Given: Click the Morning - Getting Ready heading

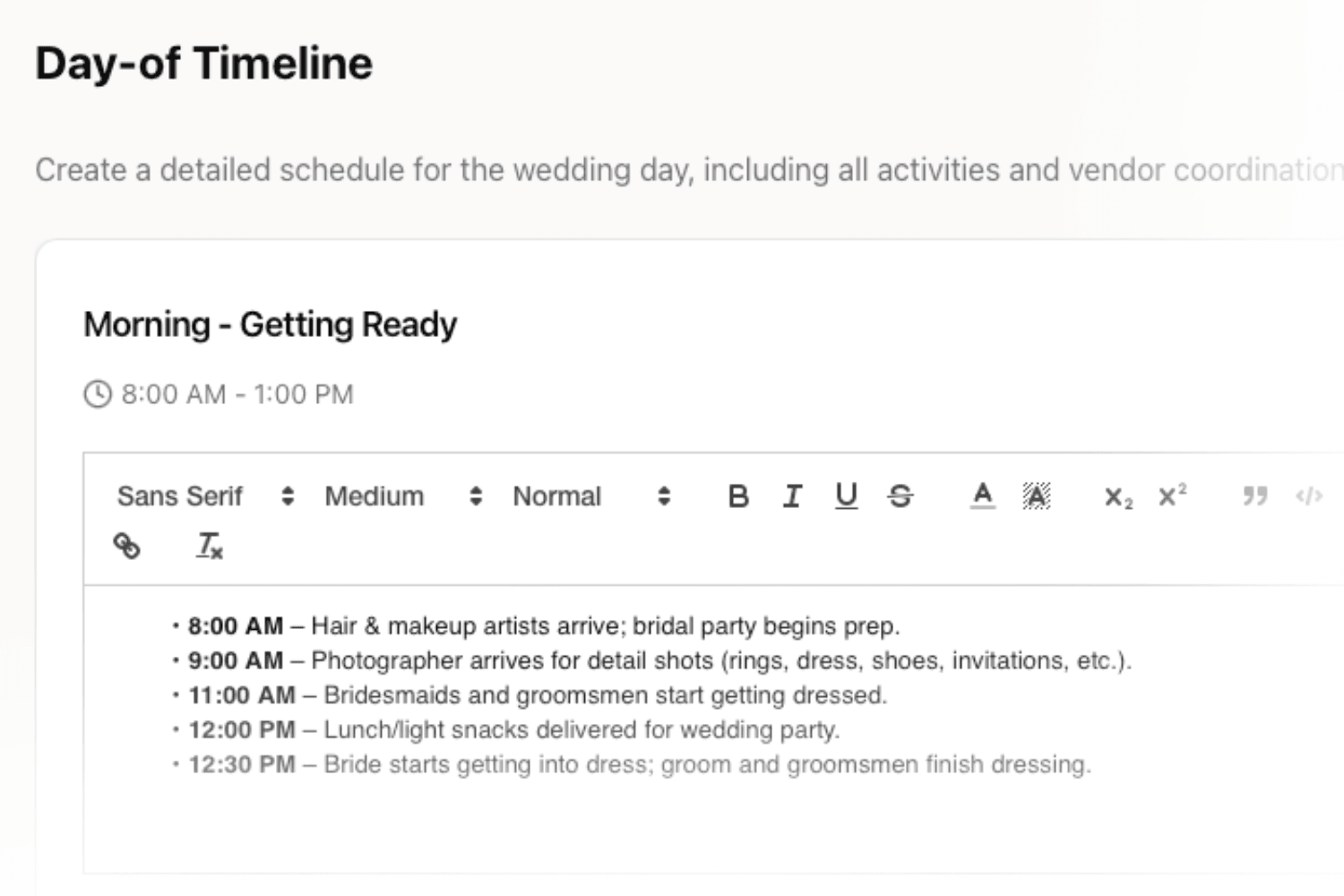Looking at the screenshot, I should click(270, 324).
